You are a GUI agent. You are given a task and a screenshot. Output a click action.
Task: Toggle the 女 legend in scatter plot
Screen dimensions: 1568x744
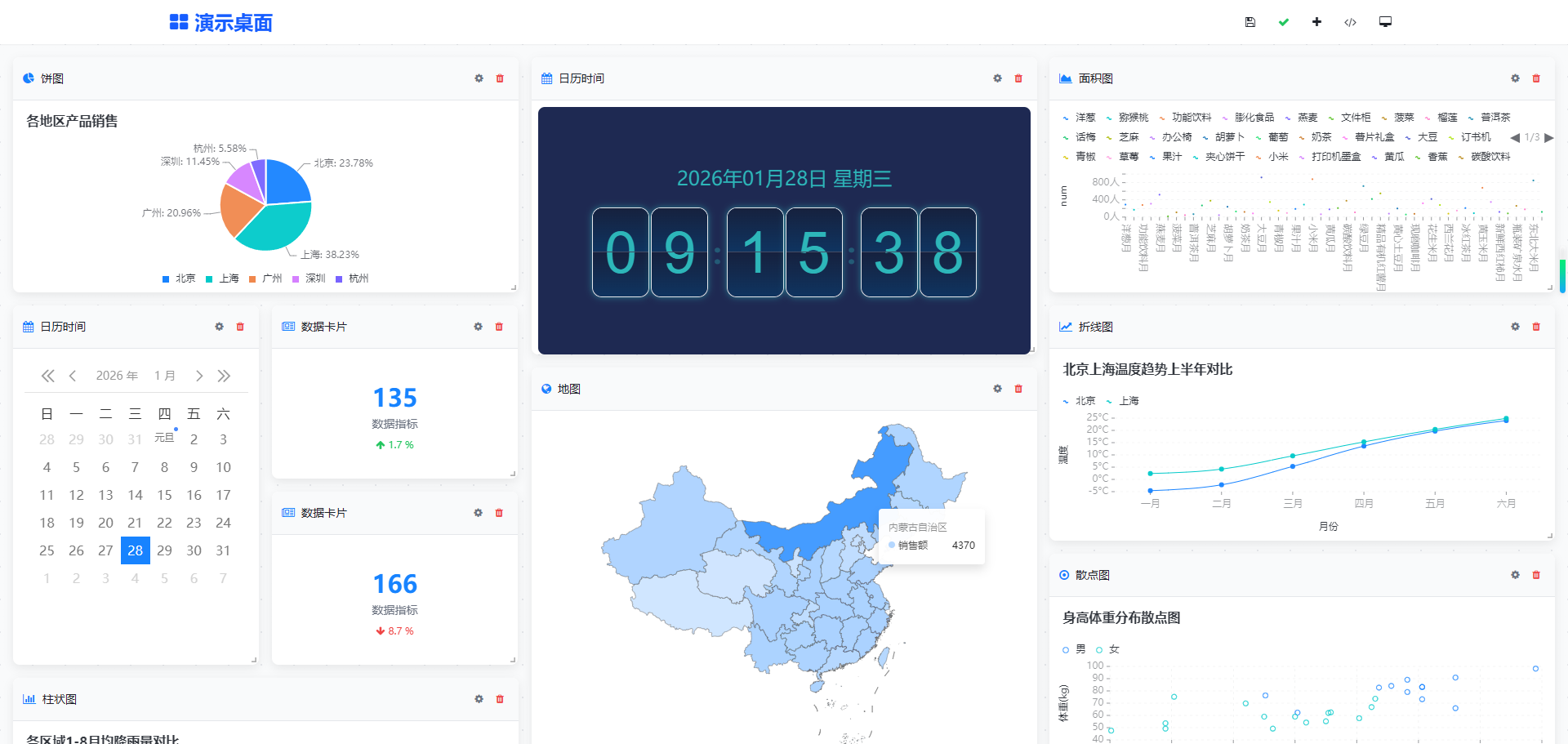coord(1108,649)
